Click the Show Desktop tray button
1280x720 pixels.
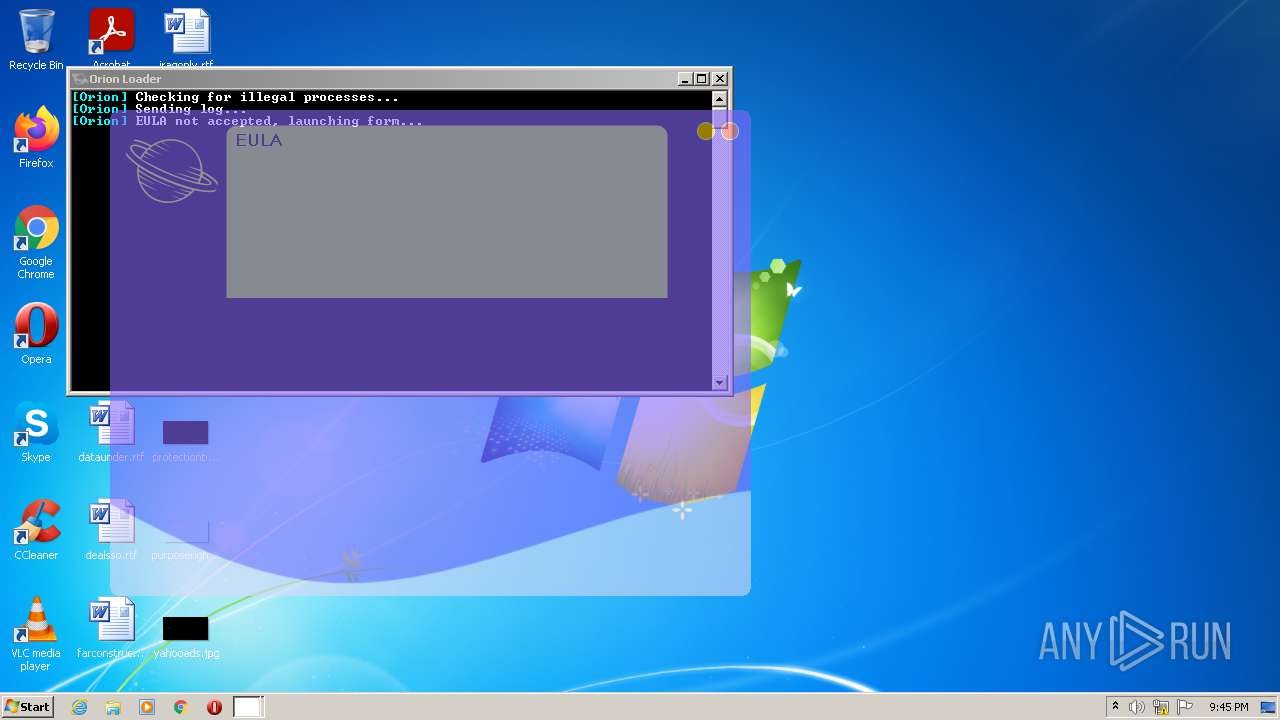[x=1269, y=707]
